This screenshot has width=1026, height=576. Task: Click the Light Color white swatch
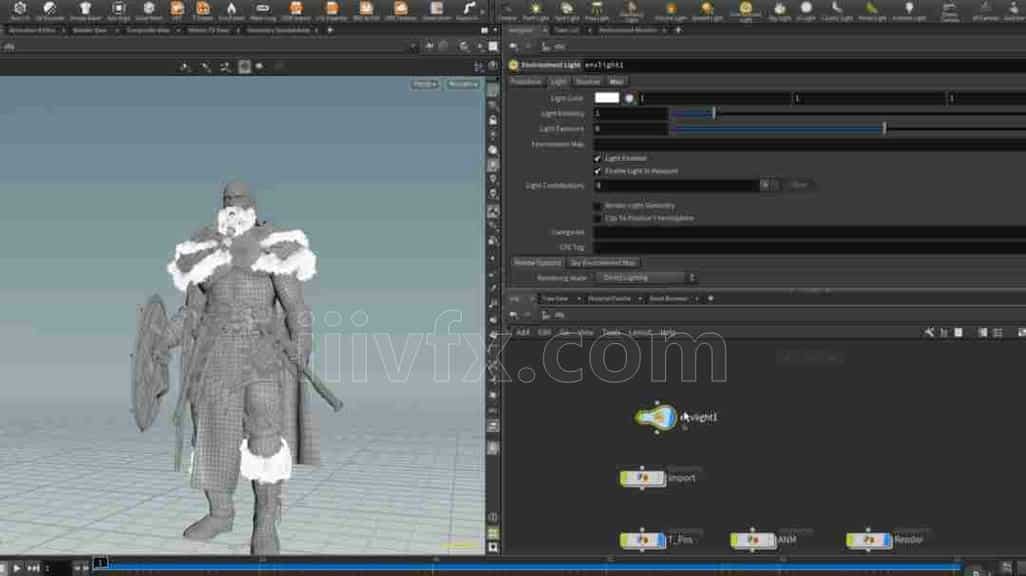(607, 98)
